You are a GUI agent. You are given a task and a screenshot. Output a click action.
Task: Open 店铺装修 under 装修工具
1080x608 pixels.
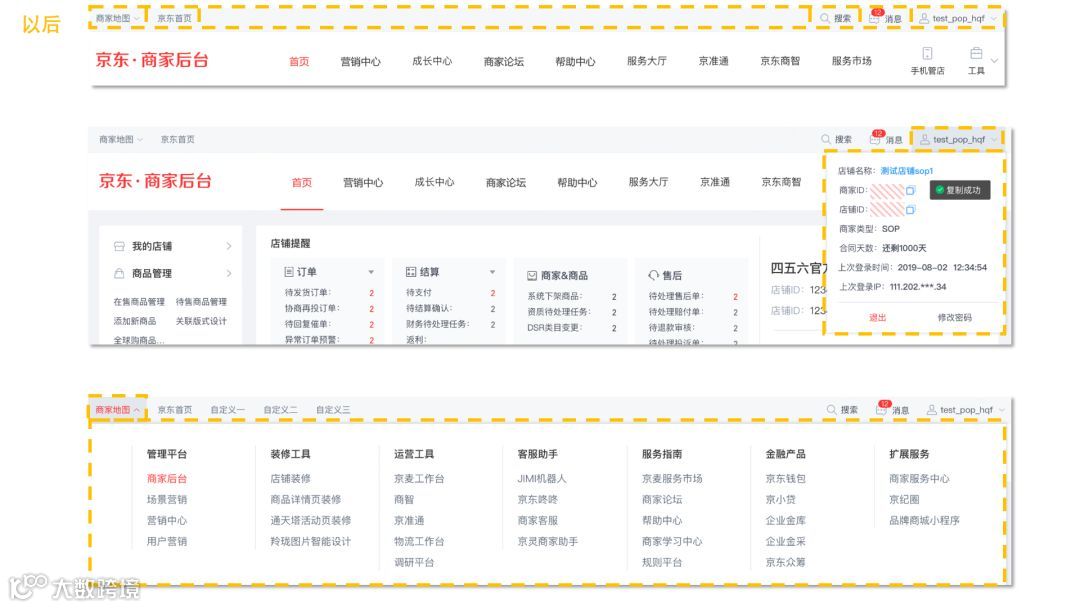291,479
